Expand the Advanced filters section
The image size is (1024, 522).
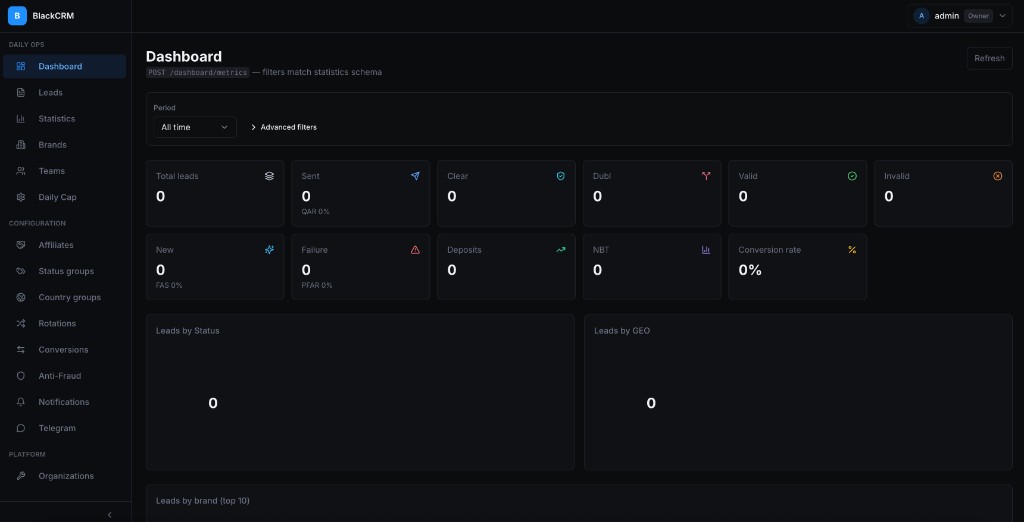pos(284,127)
